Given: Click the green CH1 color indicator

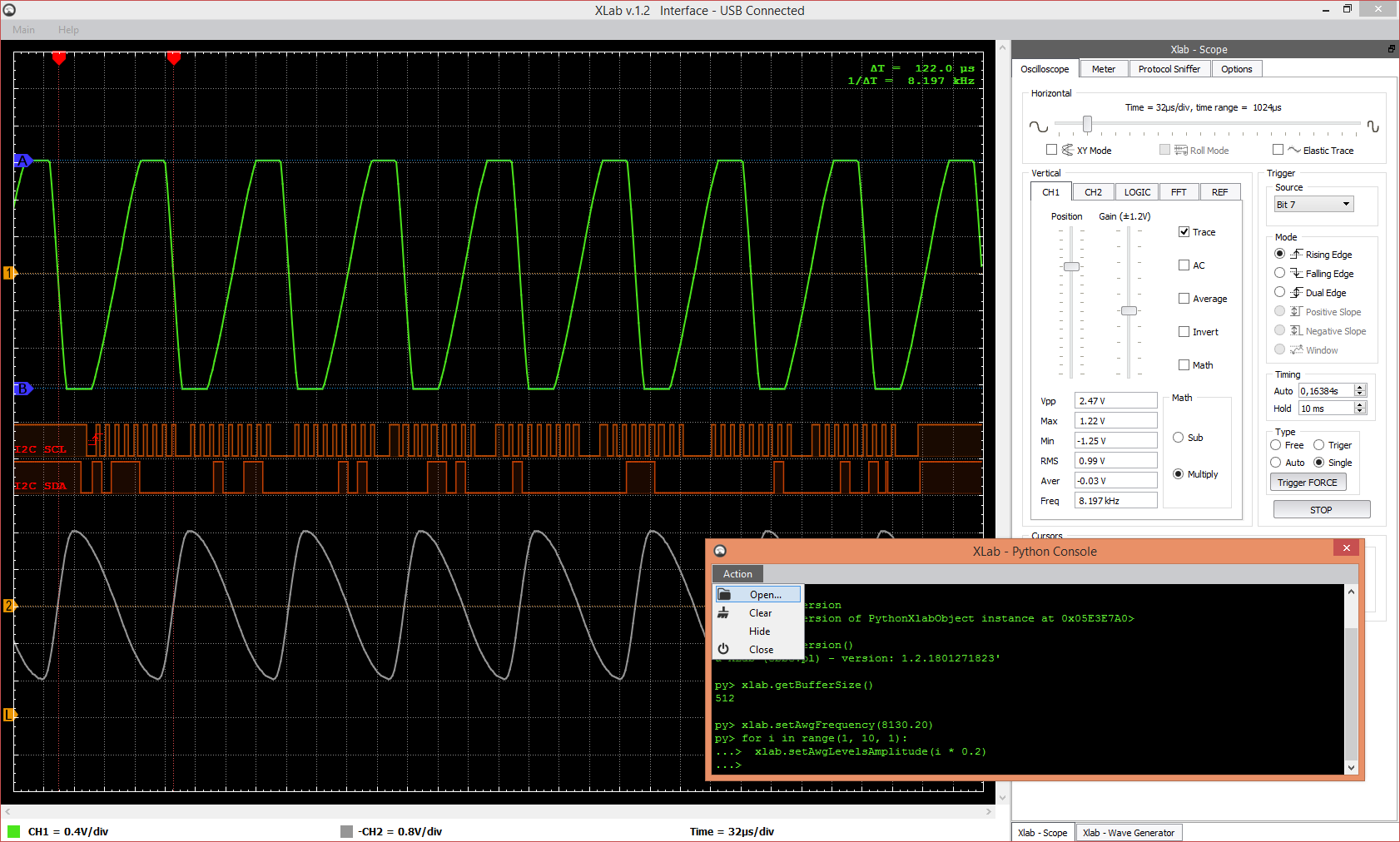Looking at the screenshot, I should click(x=13, y=831).
